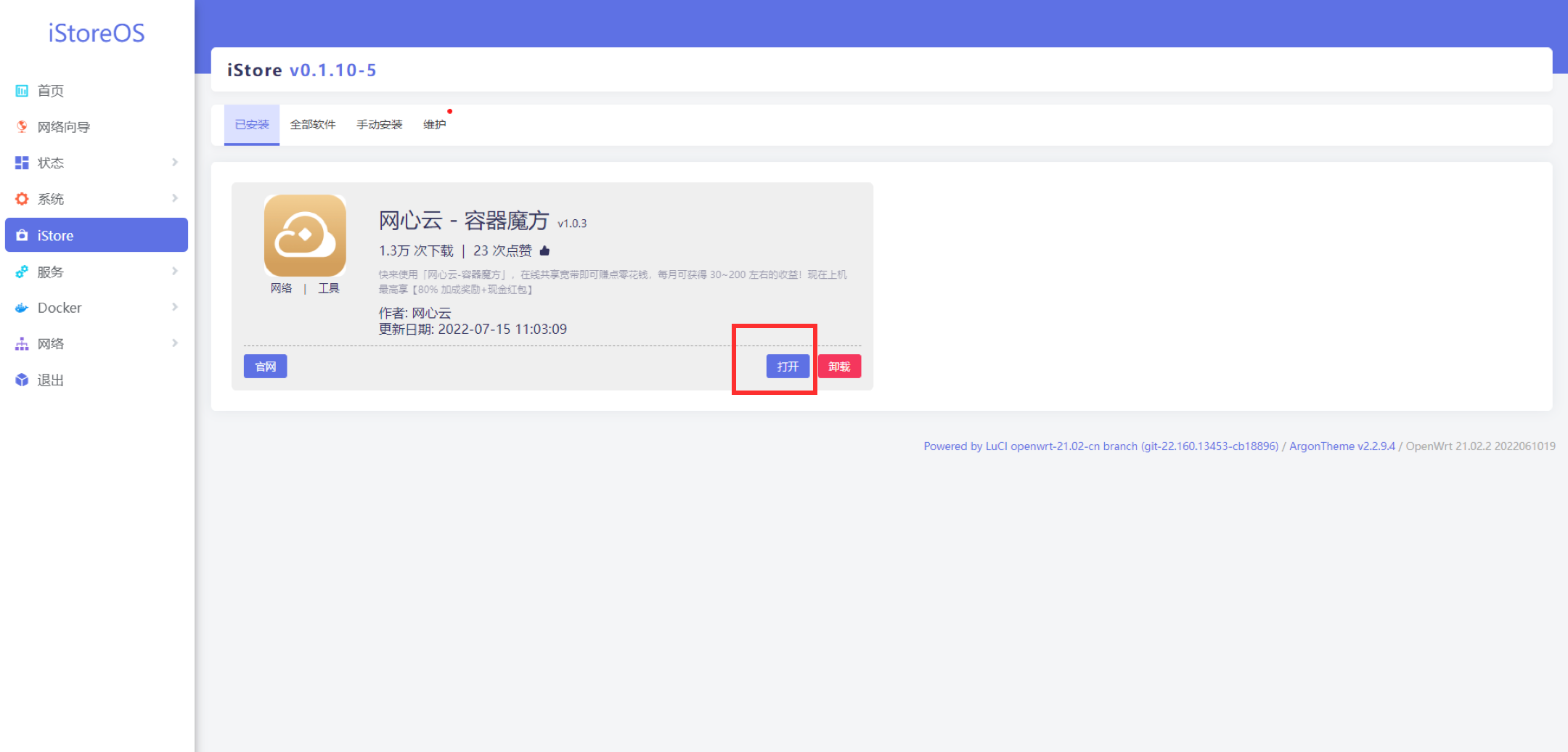
Task: Click the network topology icon
Action: point(22,344)
